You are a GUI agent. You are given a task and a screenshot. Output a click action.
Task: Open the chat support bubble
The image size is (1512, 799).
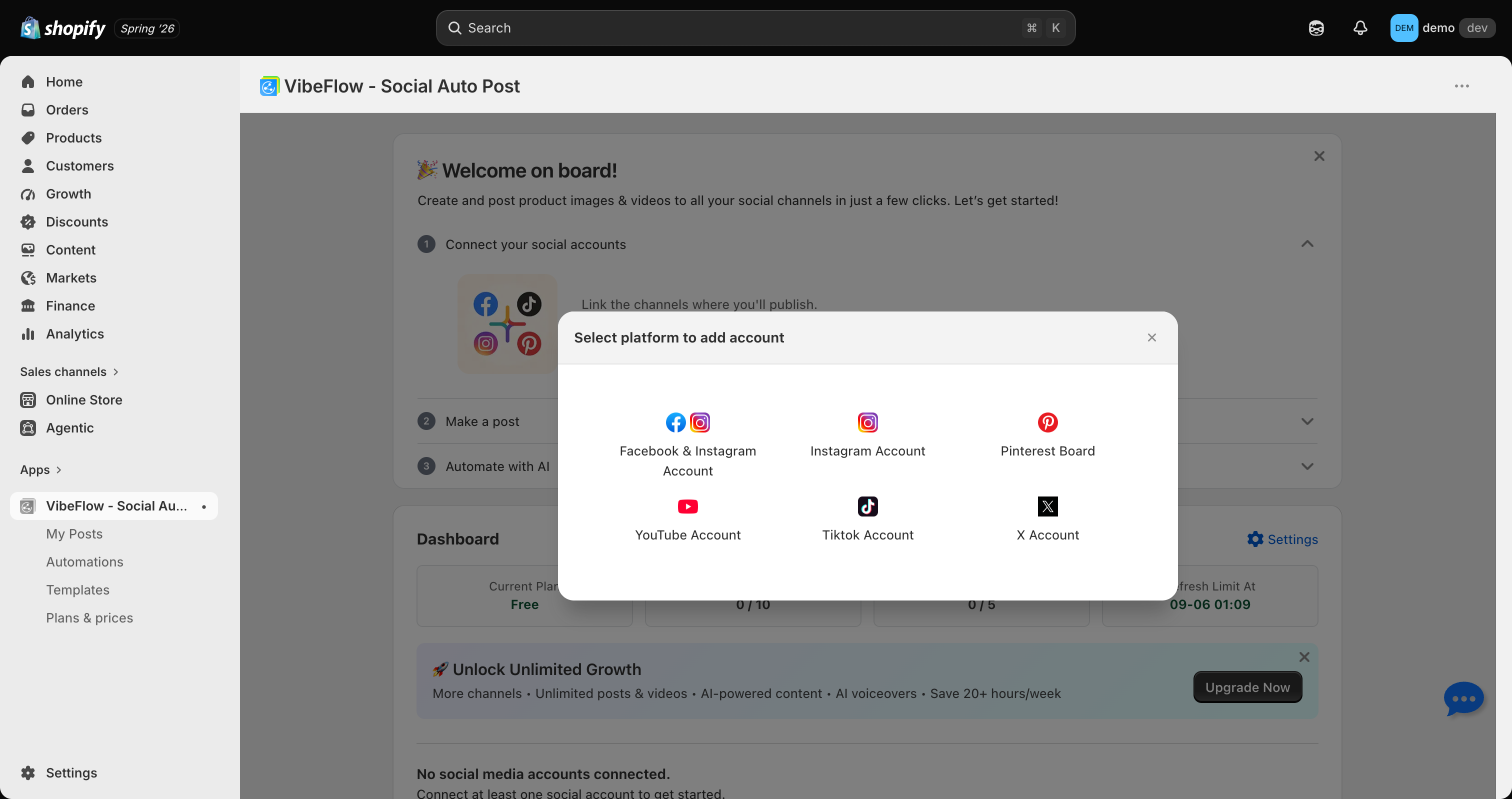[x=1463, y=698]
